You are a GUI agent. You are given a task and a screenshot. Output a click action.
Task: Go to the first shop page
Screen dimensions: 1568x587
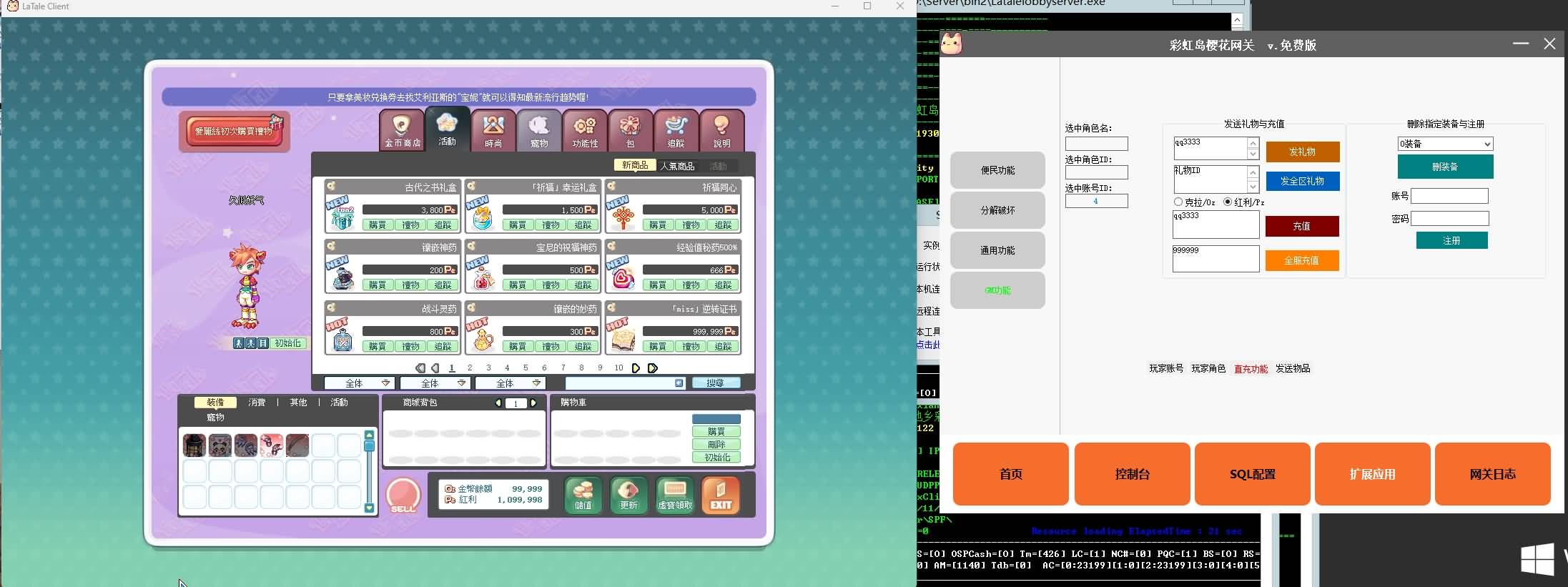(x=420, y=368)
